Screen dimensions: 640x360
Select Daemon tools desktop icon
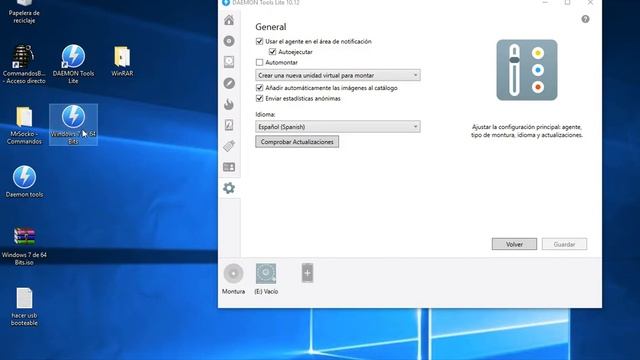(24, 182)
